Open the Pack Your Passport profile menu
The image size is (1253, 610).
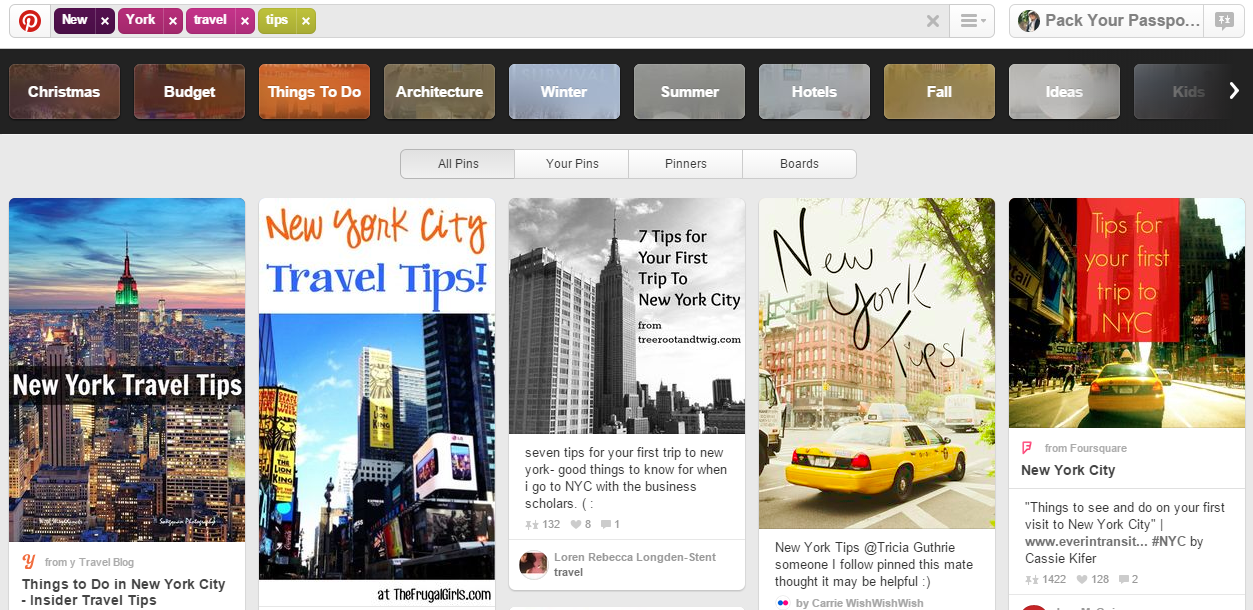coord(1105,20)
